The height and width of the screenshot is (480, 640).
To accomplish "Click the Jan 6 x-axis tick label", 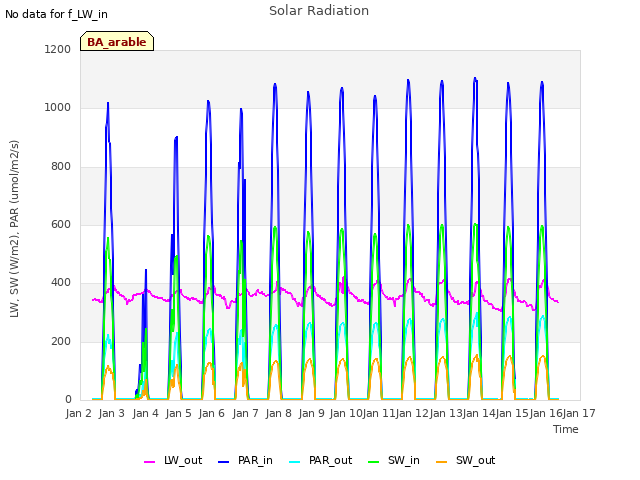I will (x=211, y=413).
